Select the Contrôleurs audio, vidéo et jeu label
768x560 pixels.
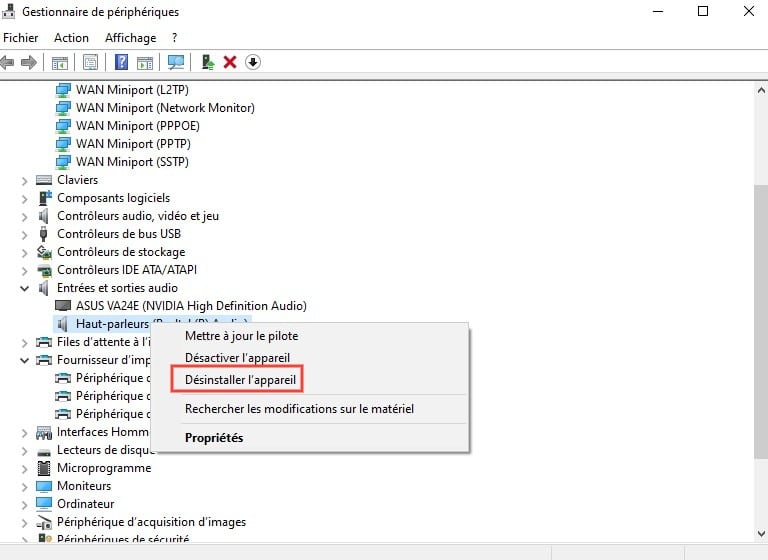point(138,216)
